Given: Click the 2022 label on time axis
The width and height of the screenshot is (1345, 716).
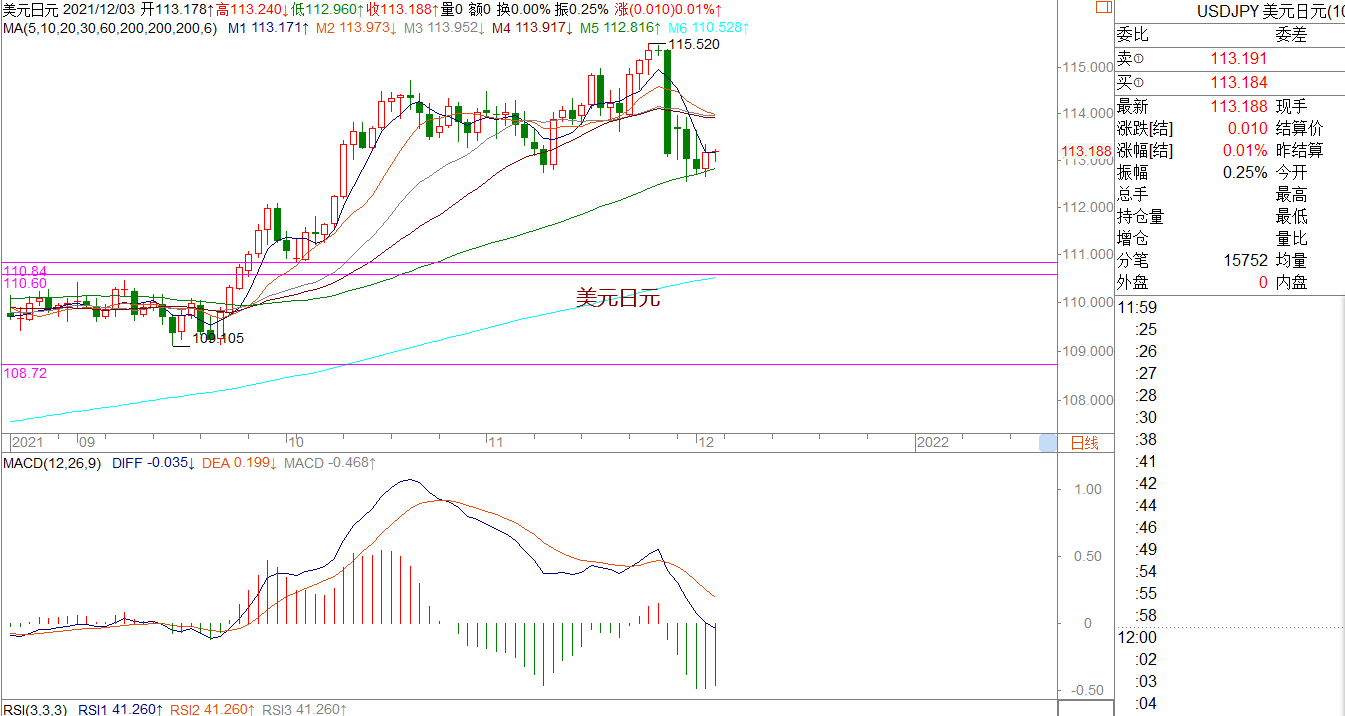Looking at the screenshot, I should 933,442.
